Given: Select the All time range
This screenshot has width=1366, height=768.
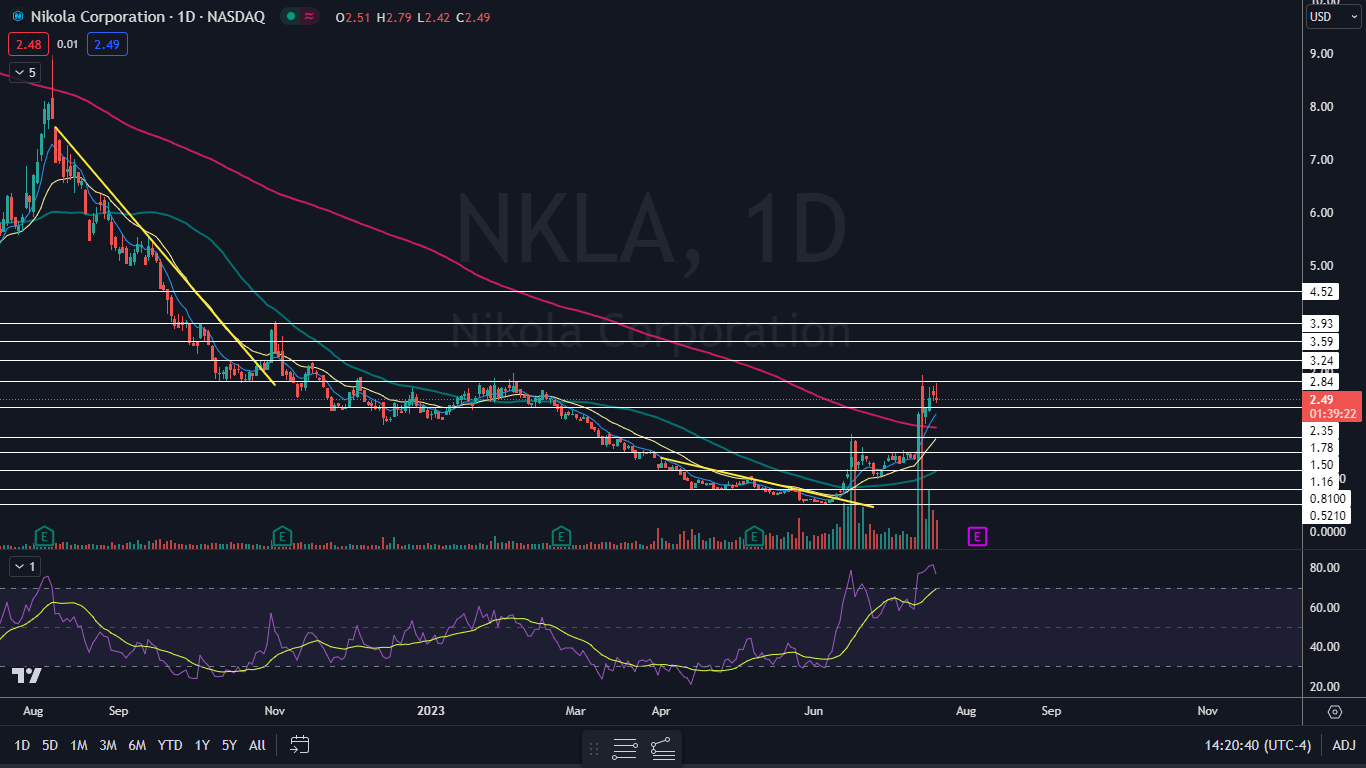Looking at the screenshot, I should (257, 744).
